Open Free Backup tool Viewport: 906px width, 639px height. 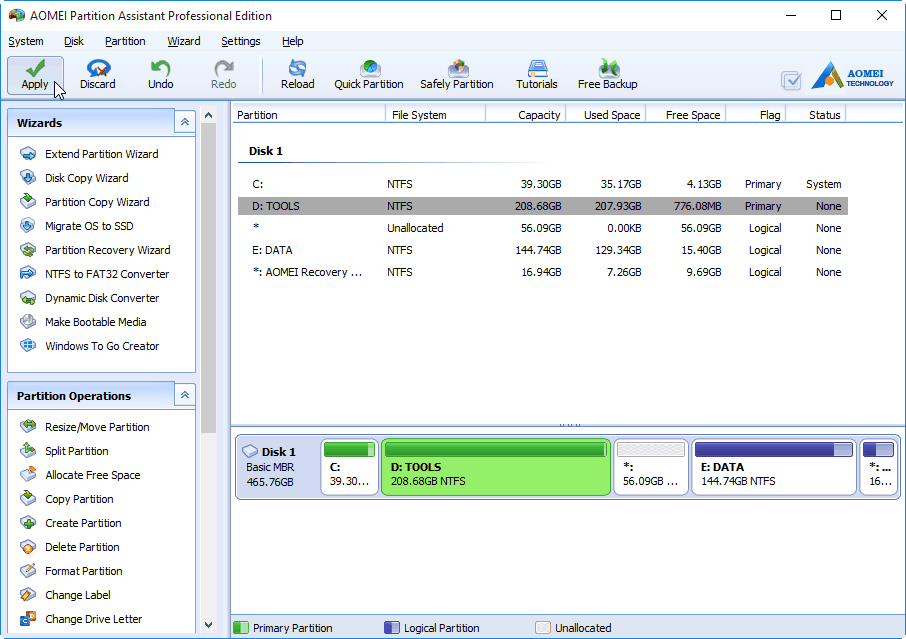608,75
